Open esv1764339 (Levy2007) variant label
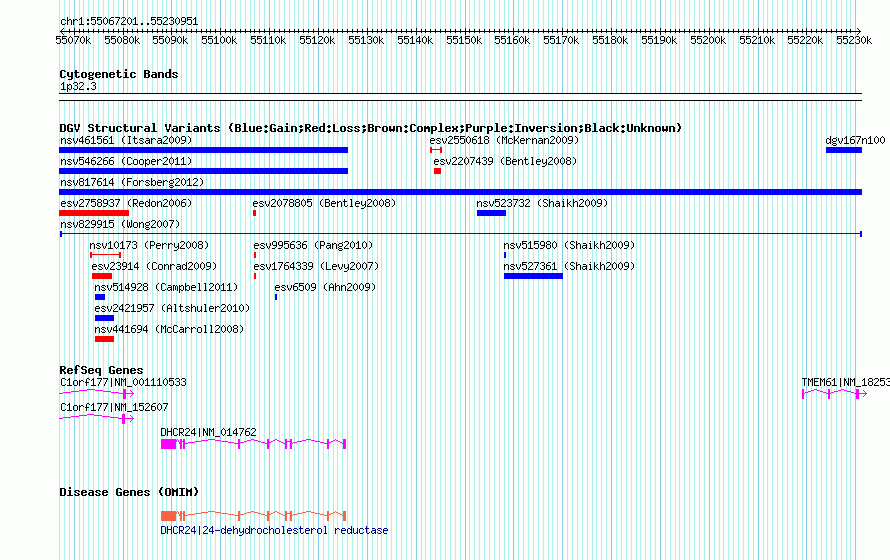Image resolution: width=890 pixels, height=560 pixels. point(316,266)
